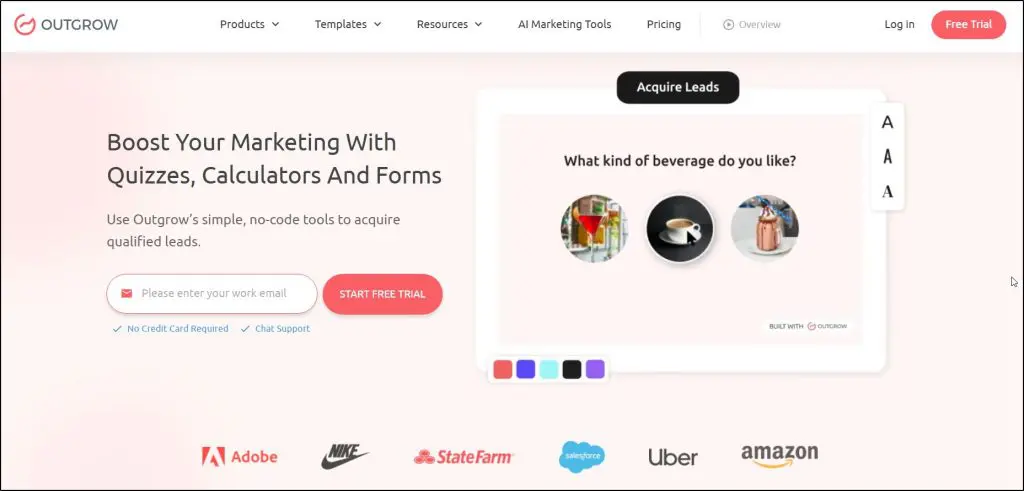The height and width of the screenshot is (491, 1024).
Task: Expand the Resources dropdown menu
Action: 449,24
